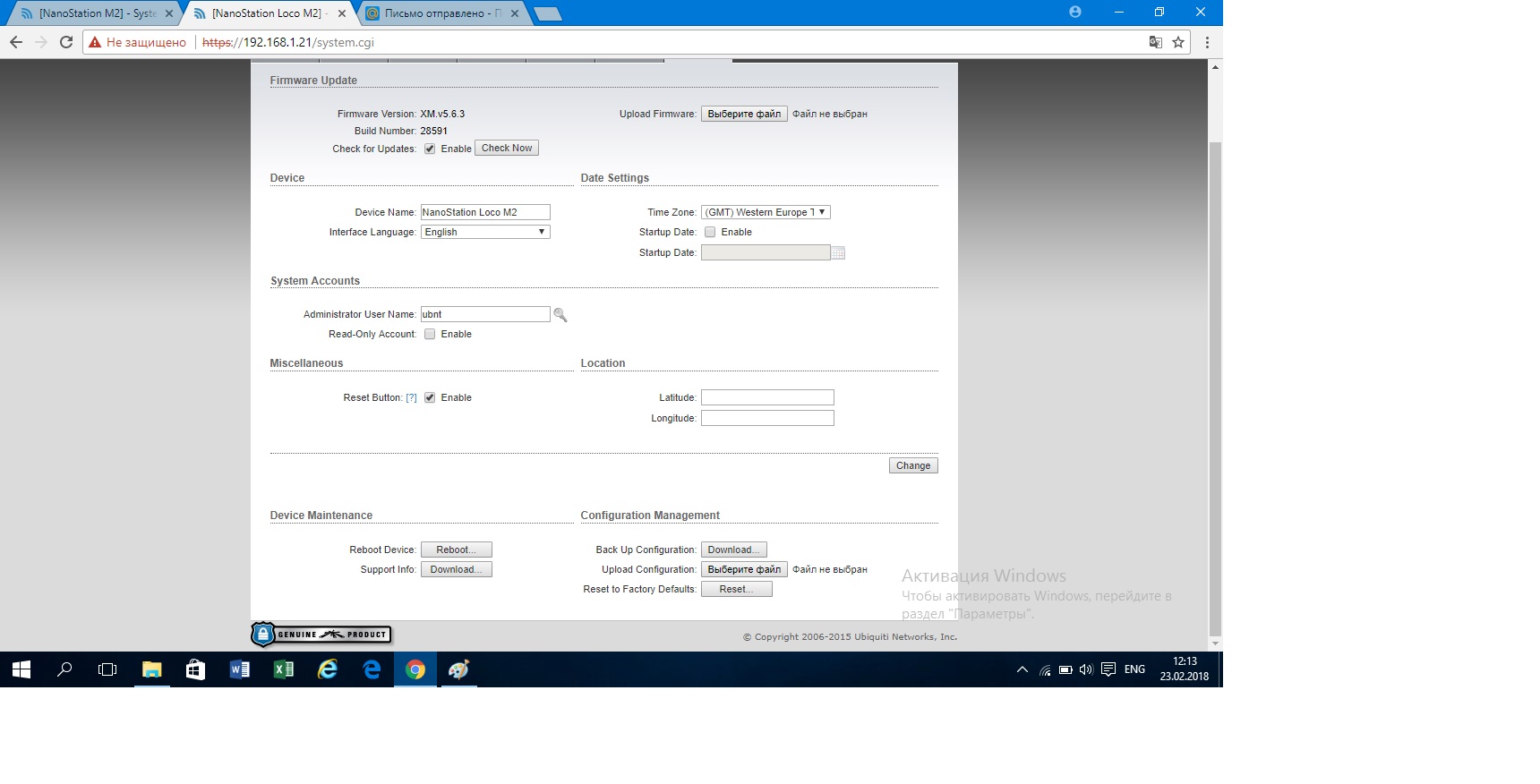Choose file for Upload Configuration
Image resolution: width=1540 pixels, height=784 pixels.
[x=744, y=569]
